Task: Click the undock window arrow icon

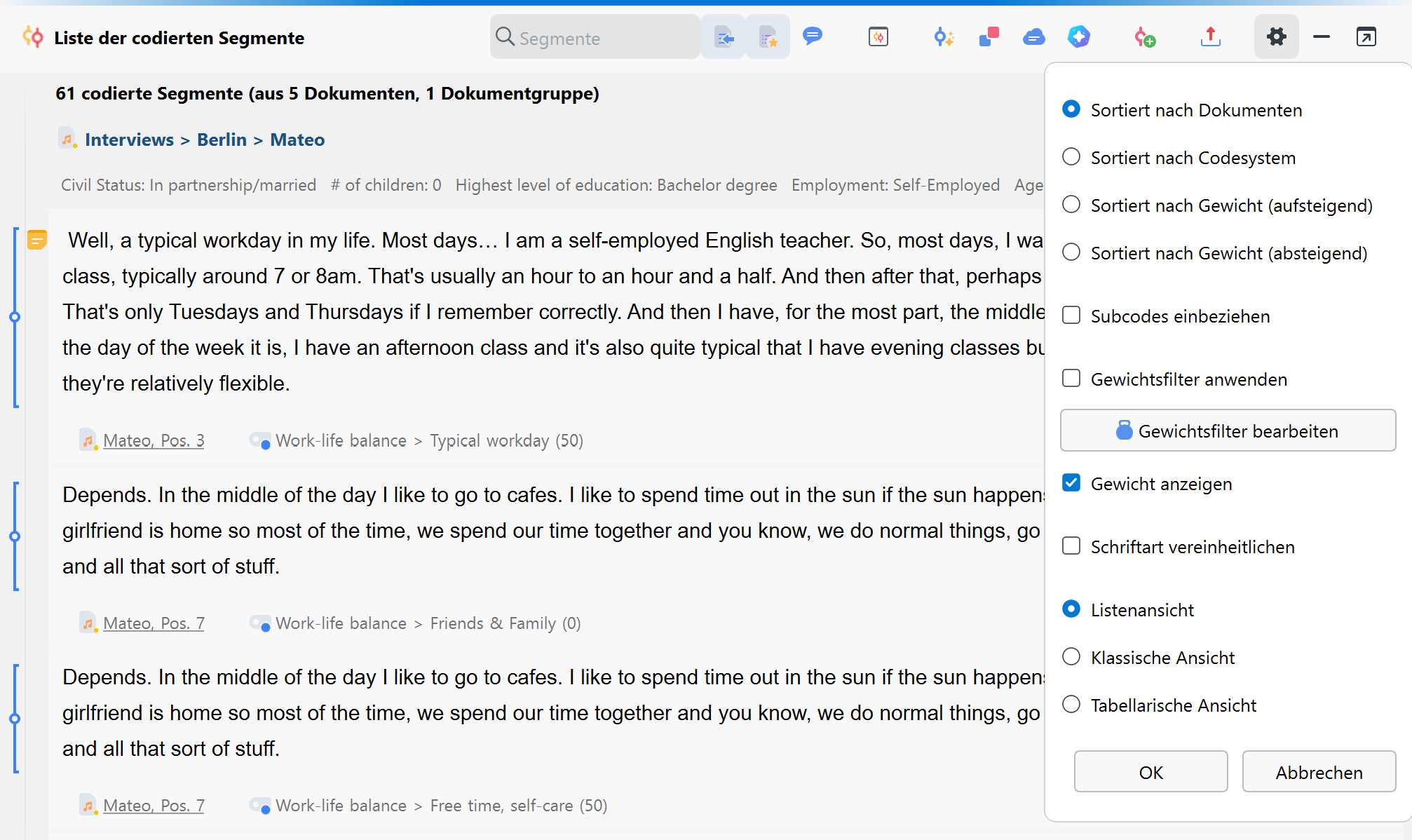Action: (x=1366, y=36)
